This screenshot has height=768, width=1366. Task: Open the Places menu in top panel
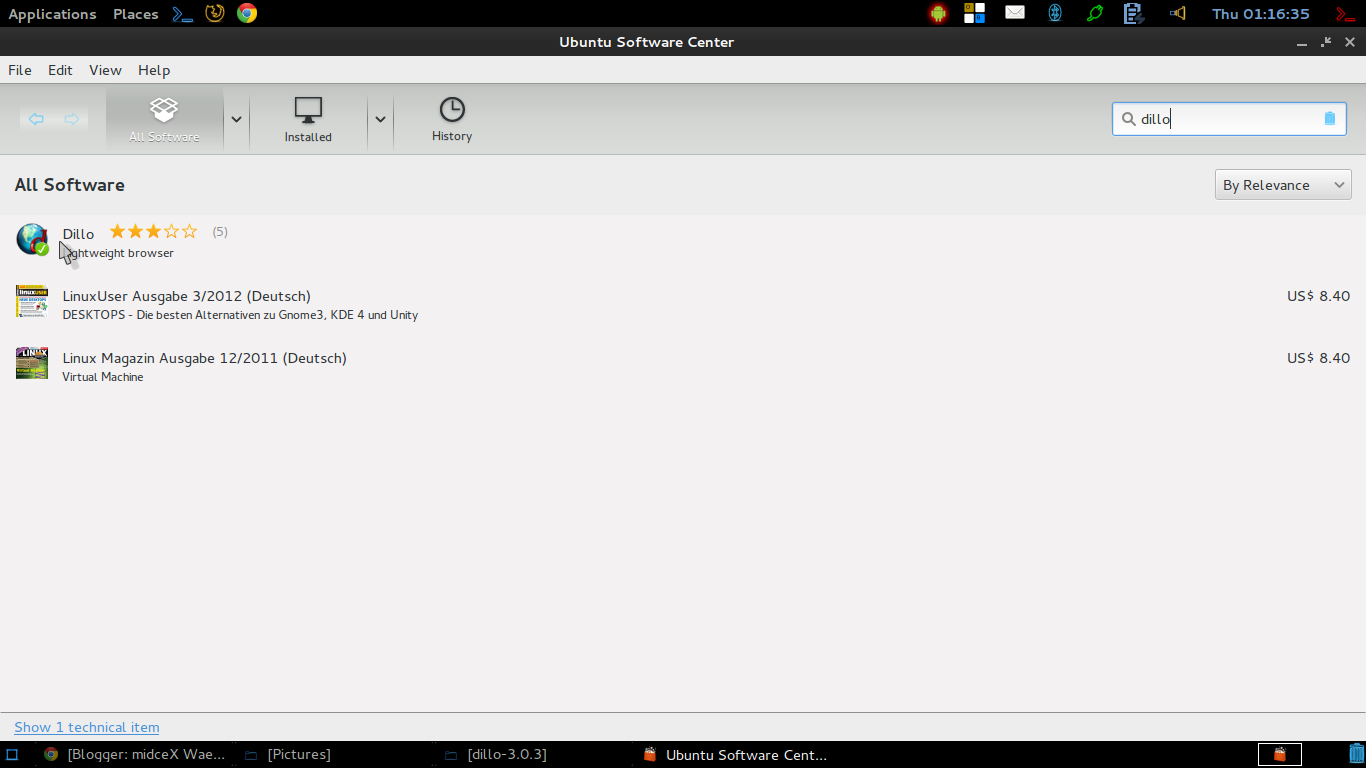coord(136,14)
